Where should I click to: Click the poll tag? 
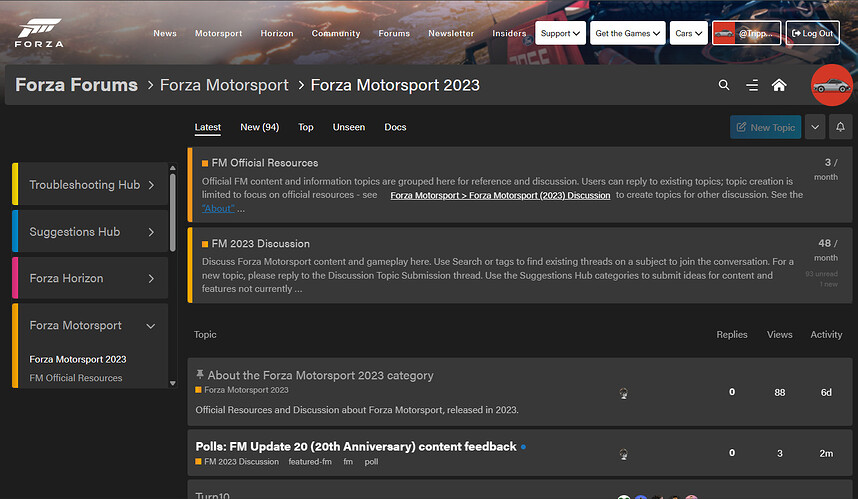point(372,462)
